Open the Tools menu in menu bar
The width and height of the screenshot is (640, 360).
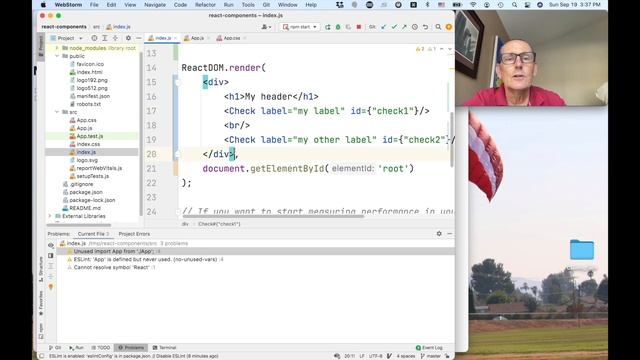[248, 5]
